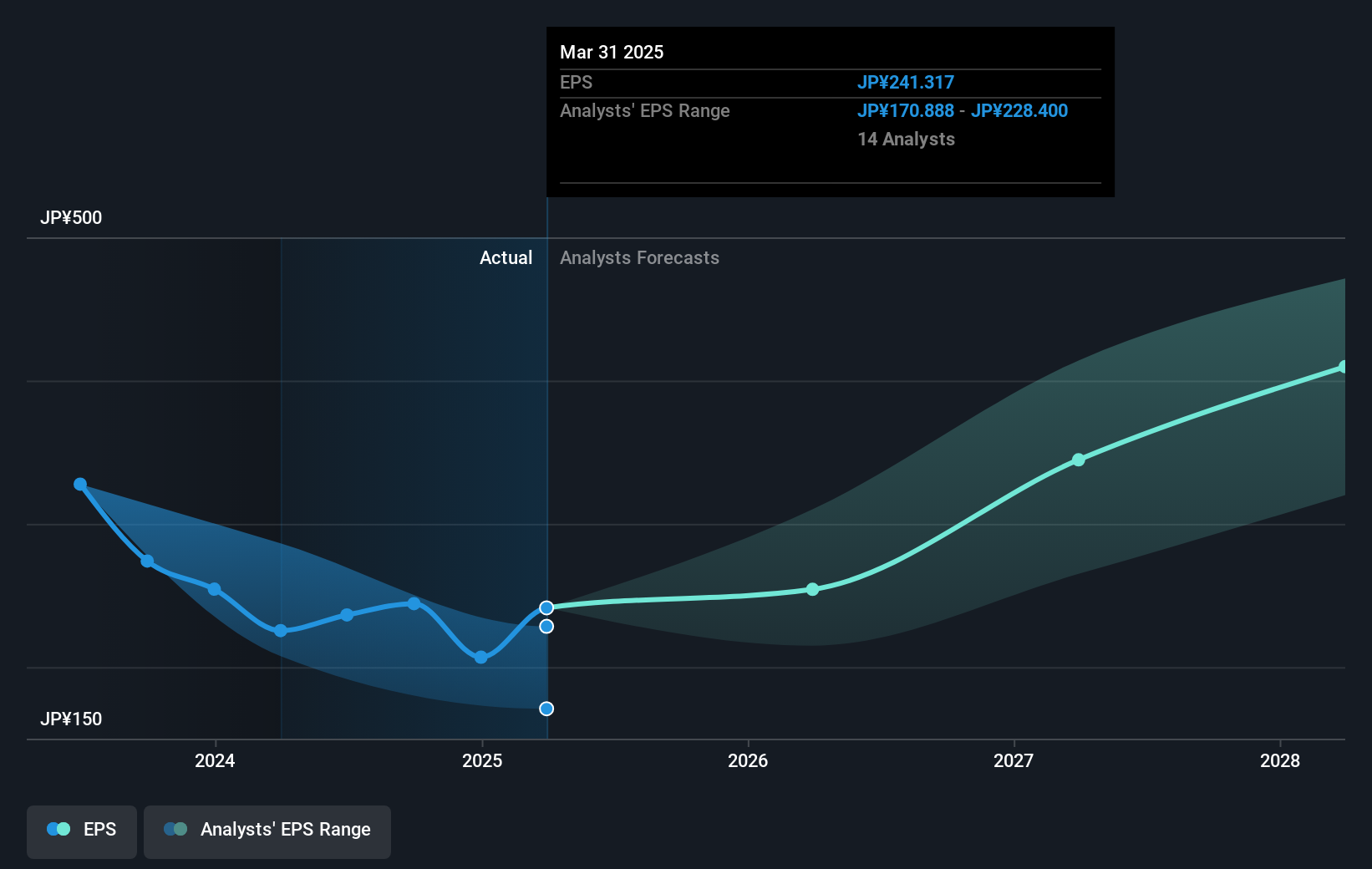Select the Mar 31 2025 actual EPS point

546,607
